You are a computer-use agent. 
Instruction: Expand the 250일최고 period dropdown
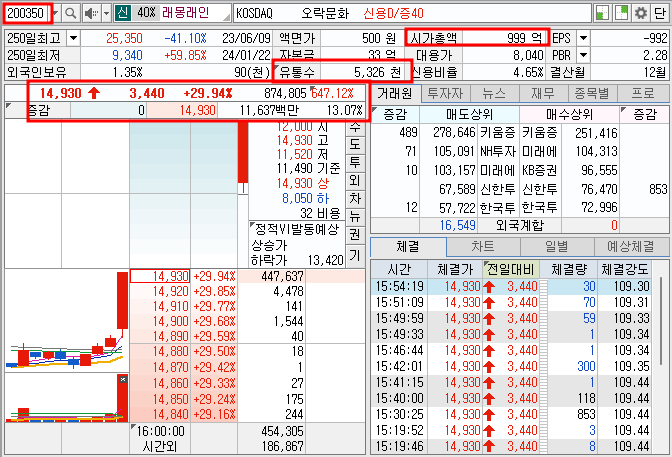click(73, 39)
